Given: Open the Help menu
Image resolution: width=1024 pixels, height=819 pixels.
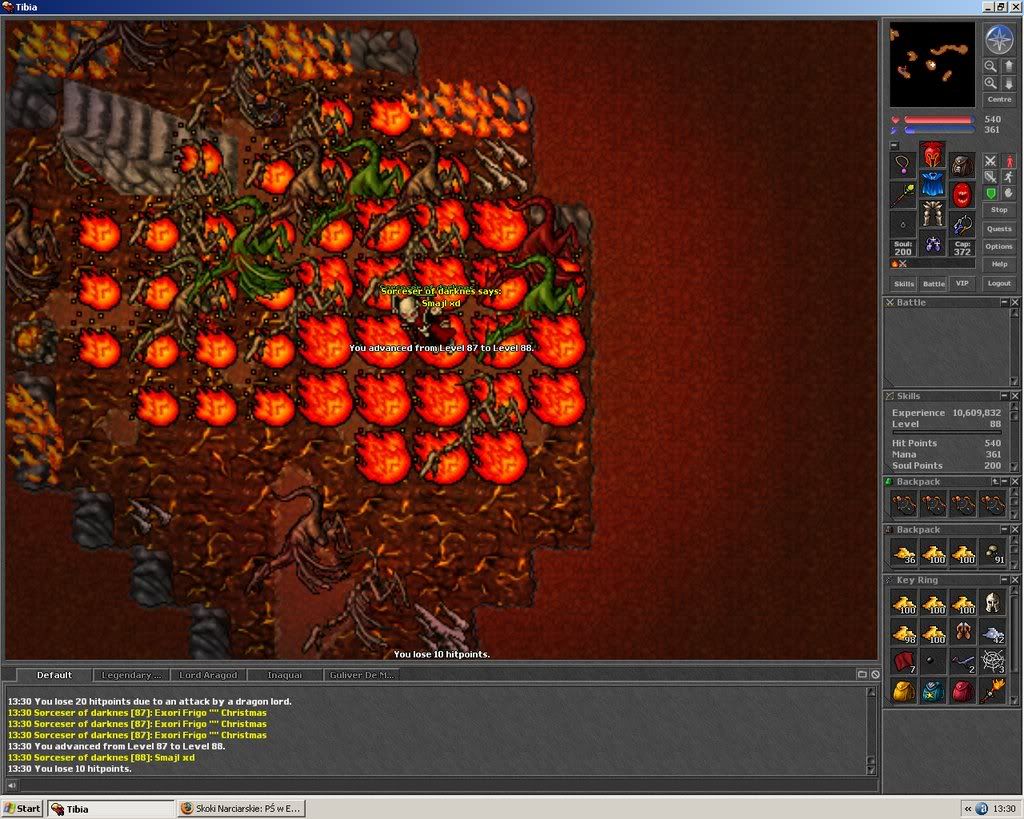Looking at the screenshot, I should (x=999, y=264).
